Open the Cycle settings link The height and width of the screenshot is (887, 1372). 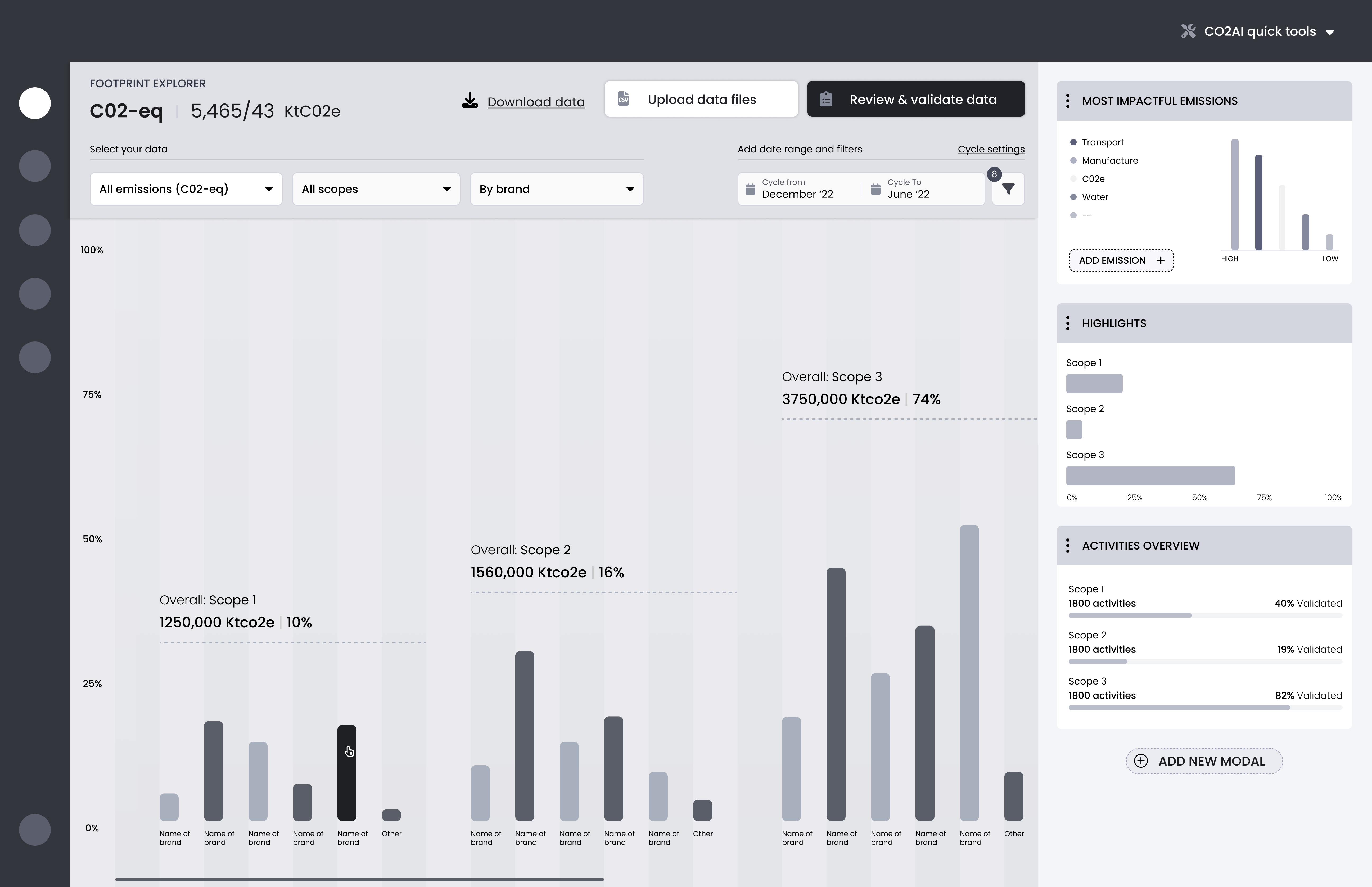991,149
